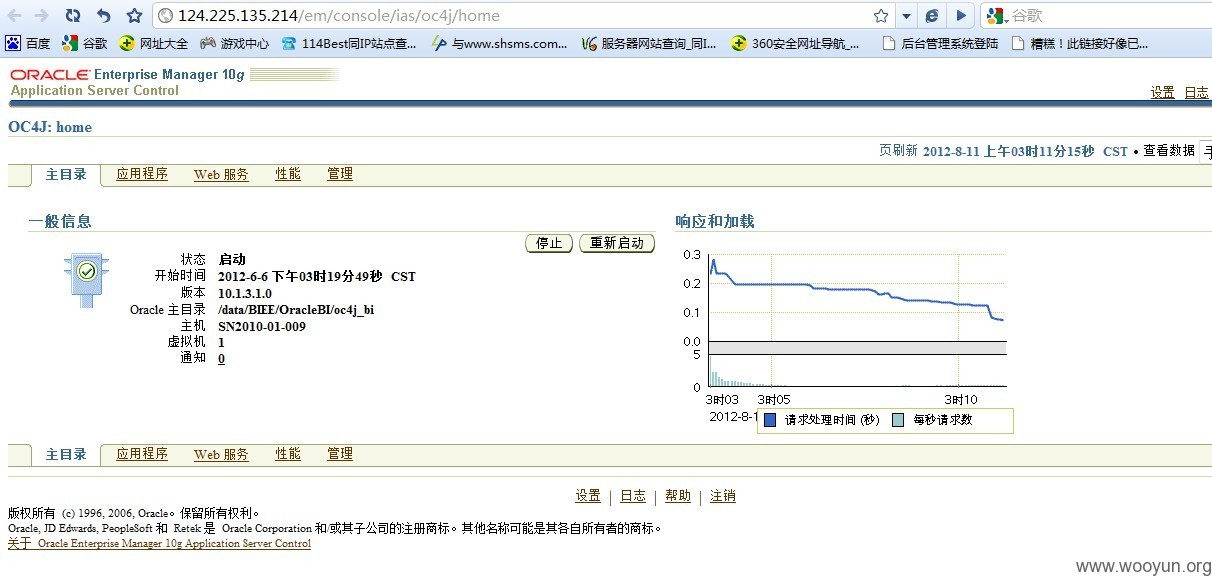Image resolution: width=1212 pixels, height=576 pixels.
Task: Open the footer 帮助 link
Action: point(678,496)
